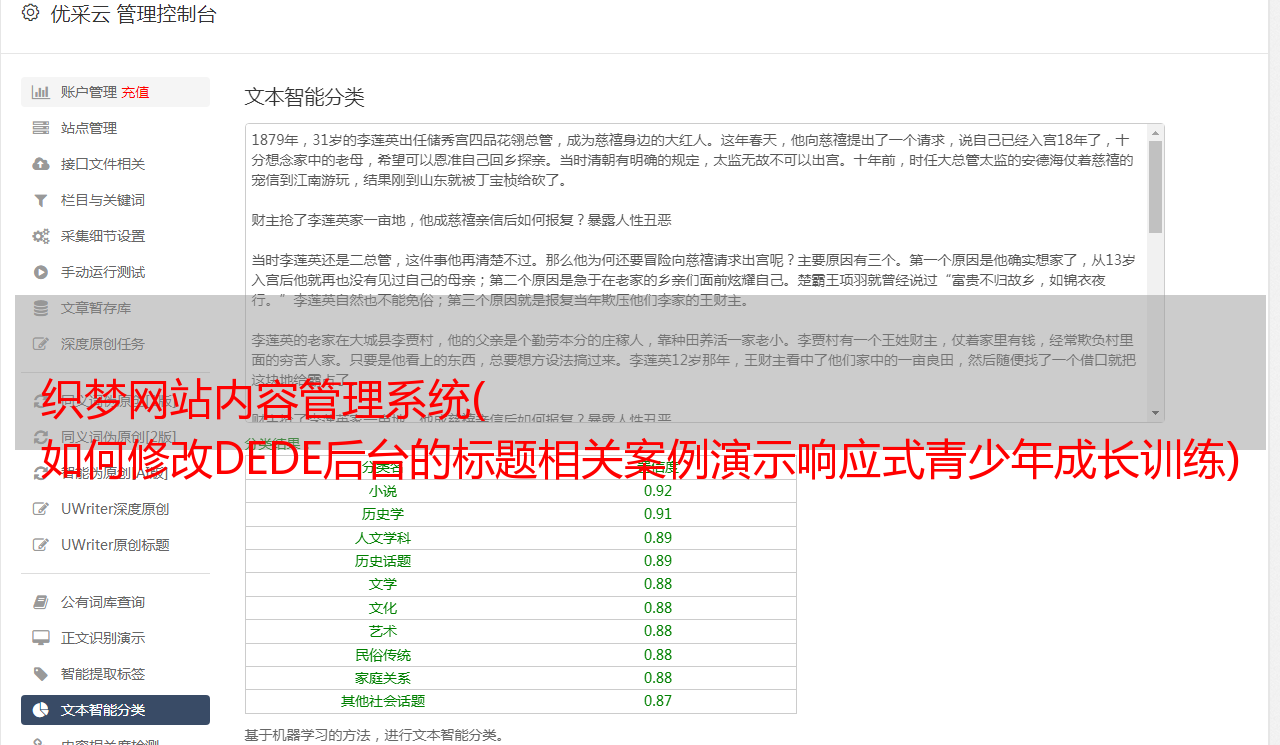Click the text area scrollbar up arrow

point(1156,132)
